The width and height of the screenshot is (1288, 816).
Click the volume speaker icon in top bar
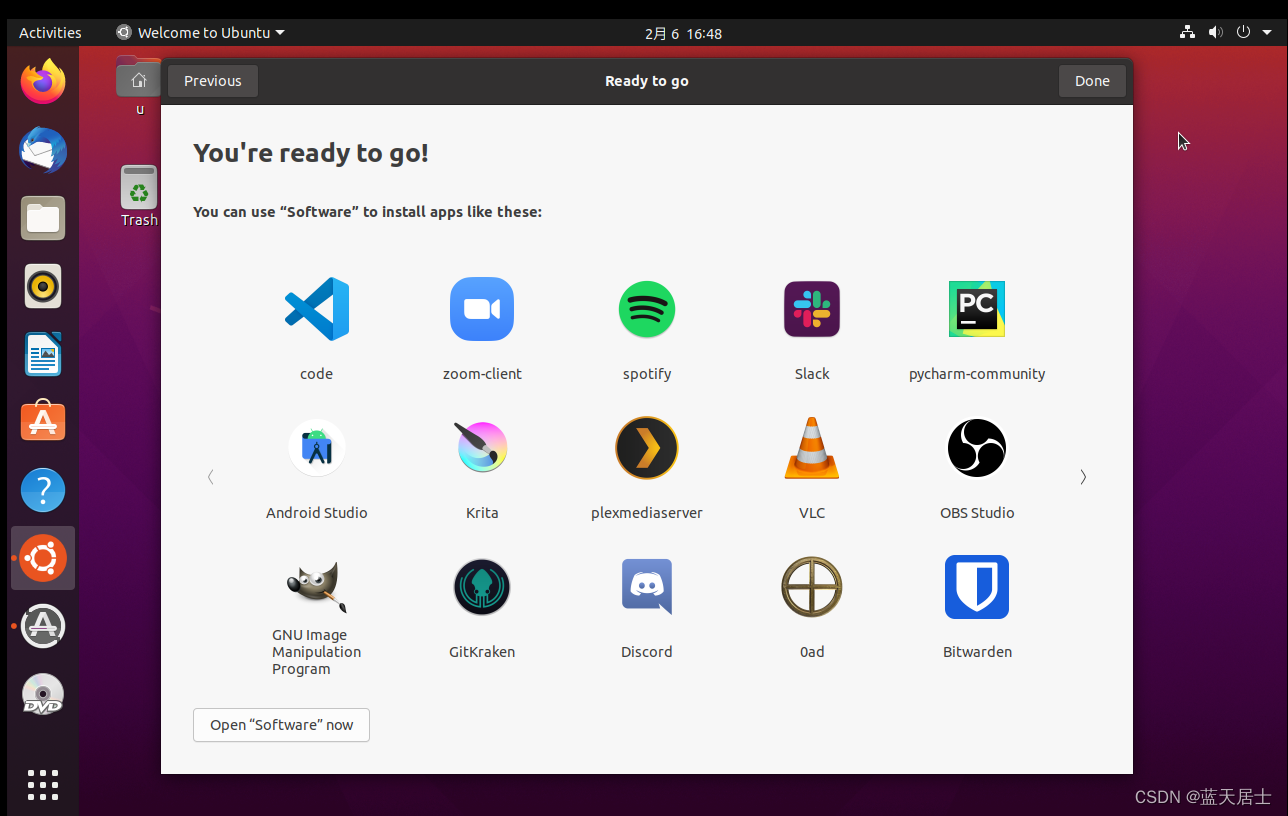click(x=1215, y=33)
